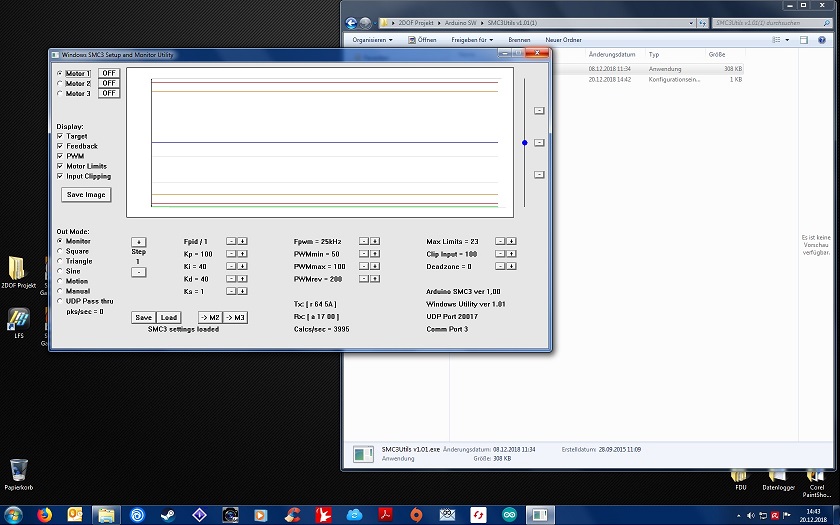Select Square out mode
The image size is (840, 525).
pyautogui.click(x=60, y=251)
